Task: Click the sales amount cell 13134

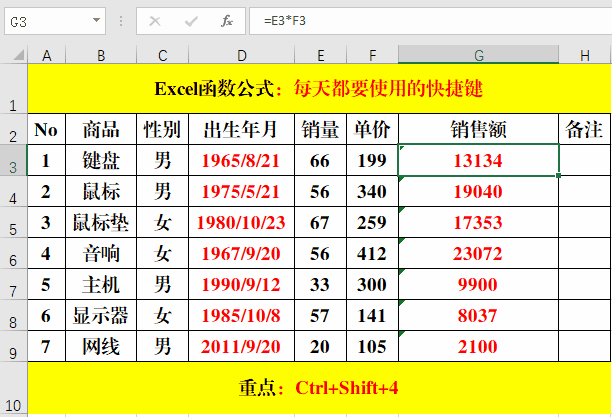Action: [479, 160]
